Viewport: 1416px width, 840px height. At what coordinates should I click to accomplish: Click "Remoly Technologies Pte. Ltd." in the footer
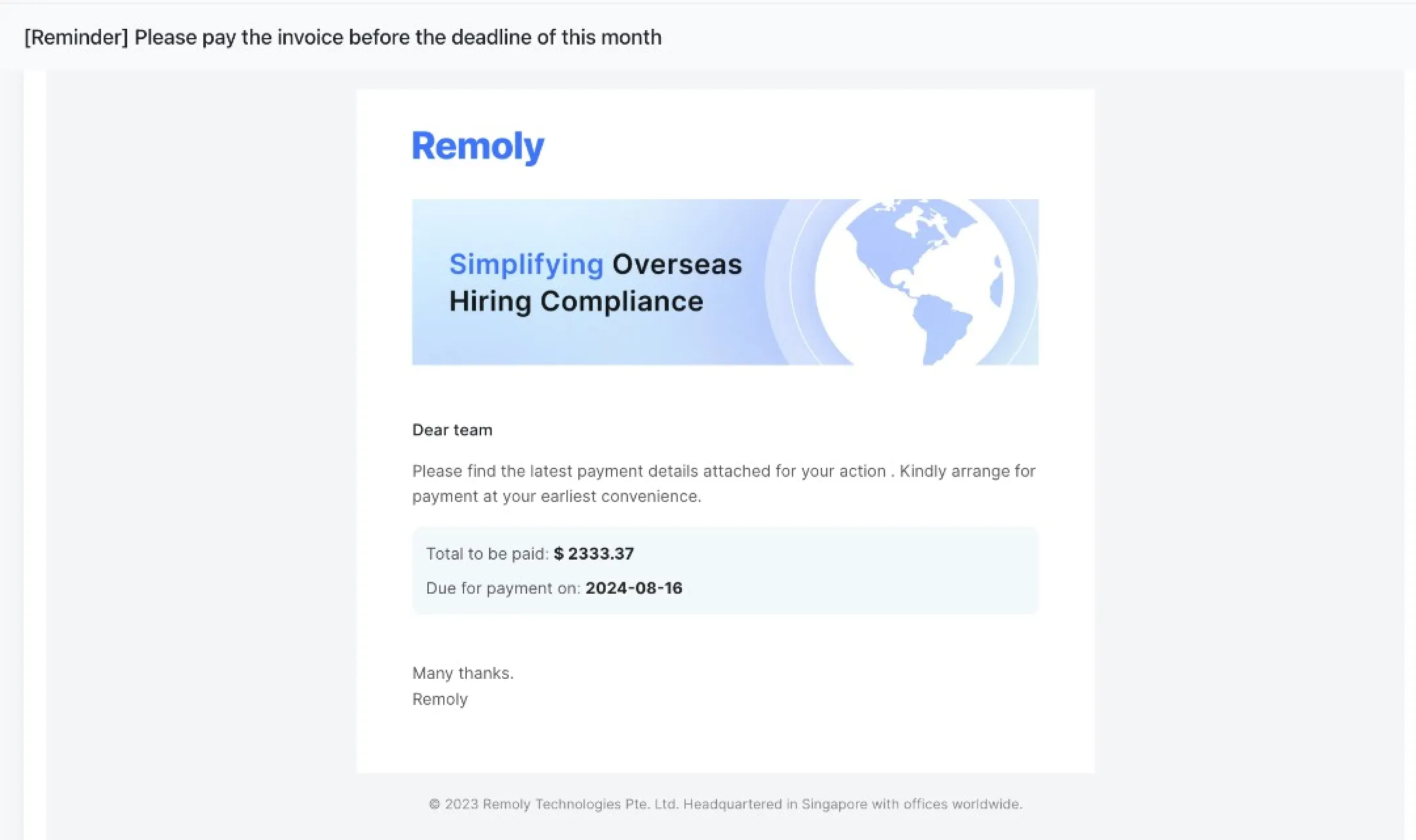580,804
